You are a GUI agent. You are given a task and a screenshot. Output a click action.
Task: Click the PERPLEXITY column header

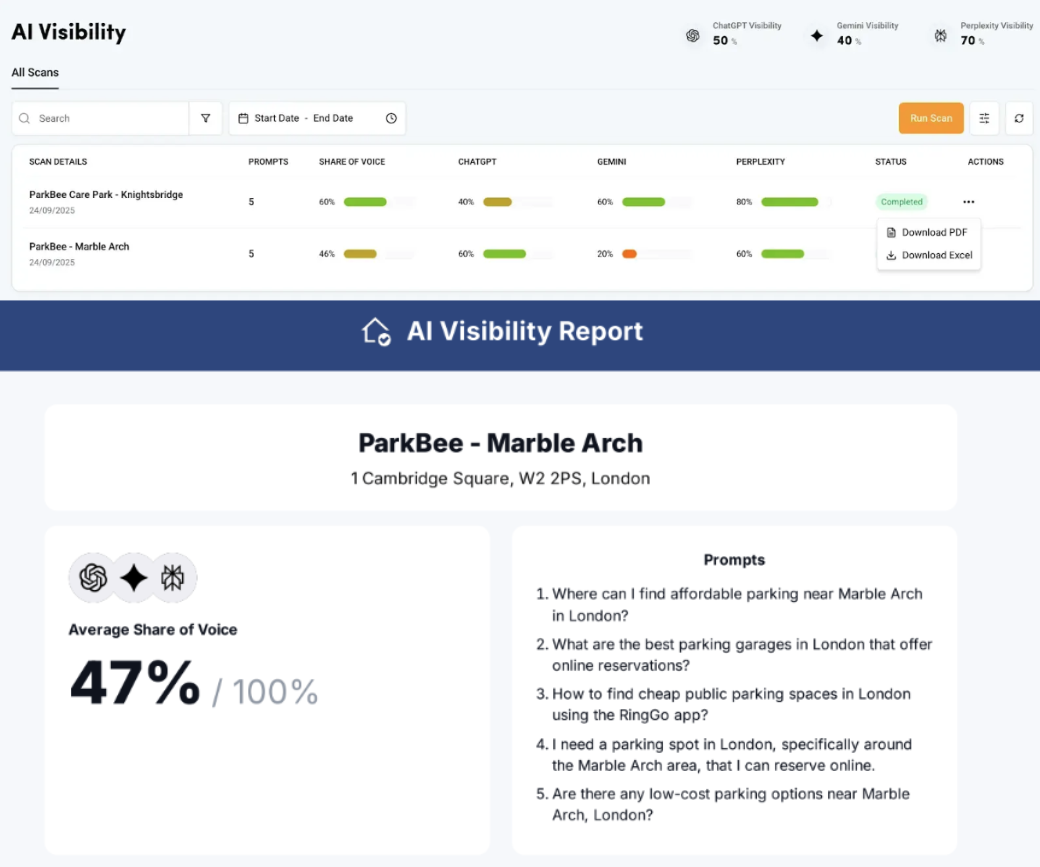[760, 162]
